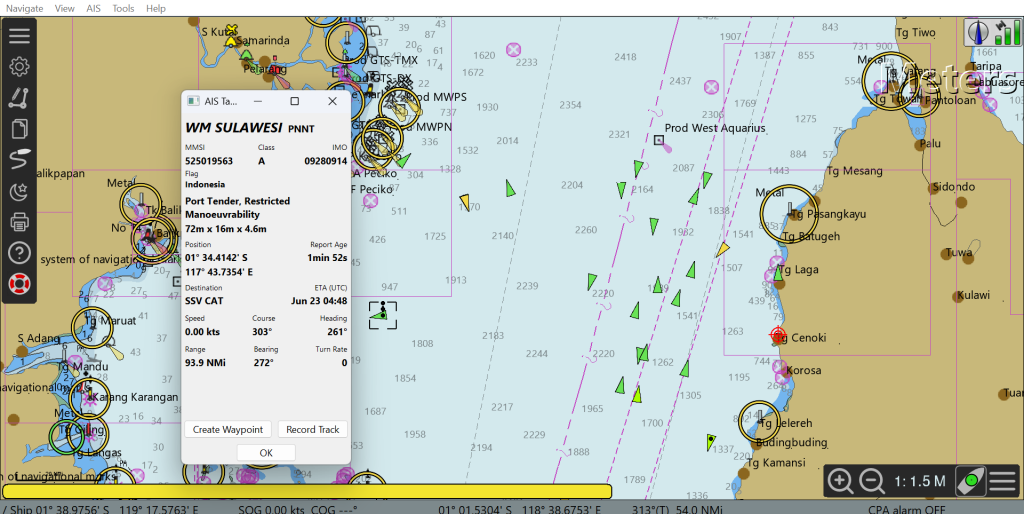This screenshot has height=514, width=1024.
Task: Open the Navigate menu
Action: tap(24, 8)
